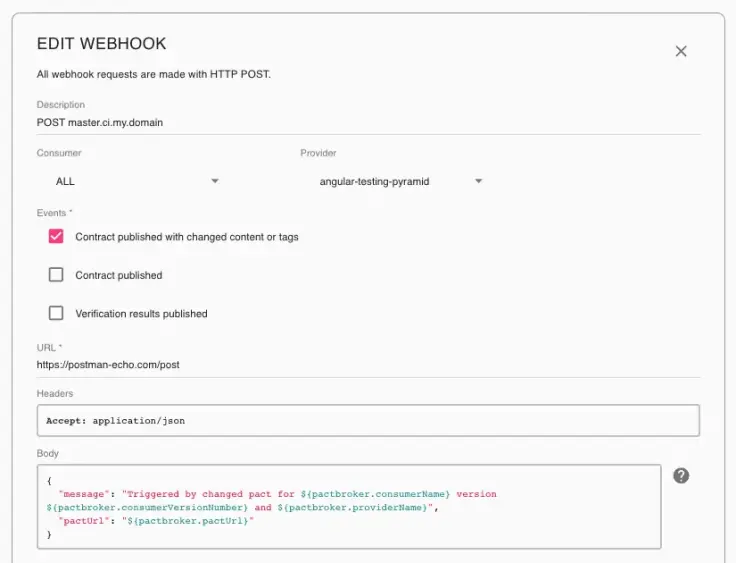736x563 pixels.
Task: Click the "Contract published with changed content or tags" label
Action: (x=187, y=237)
